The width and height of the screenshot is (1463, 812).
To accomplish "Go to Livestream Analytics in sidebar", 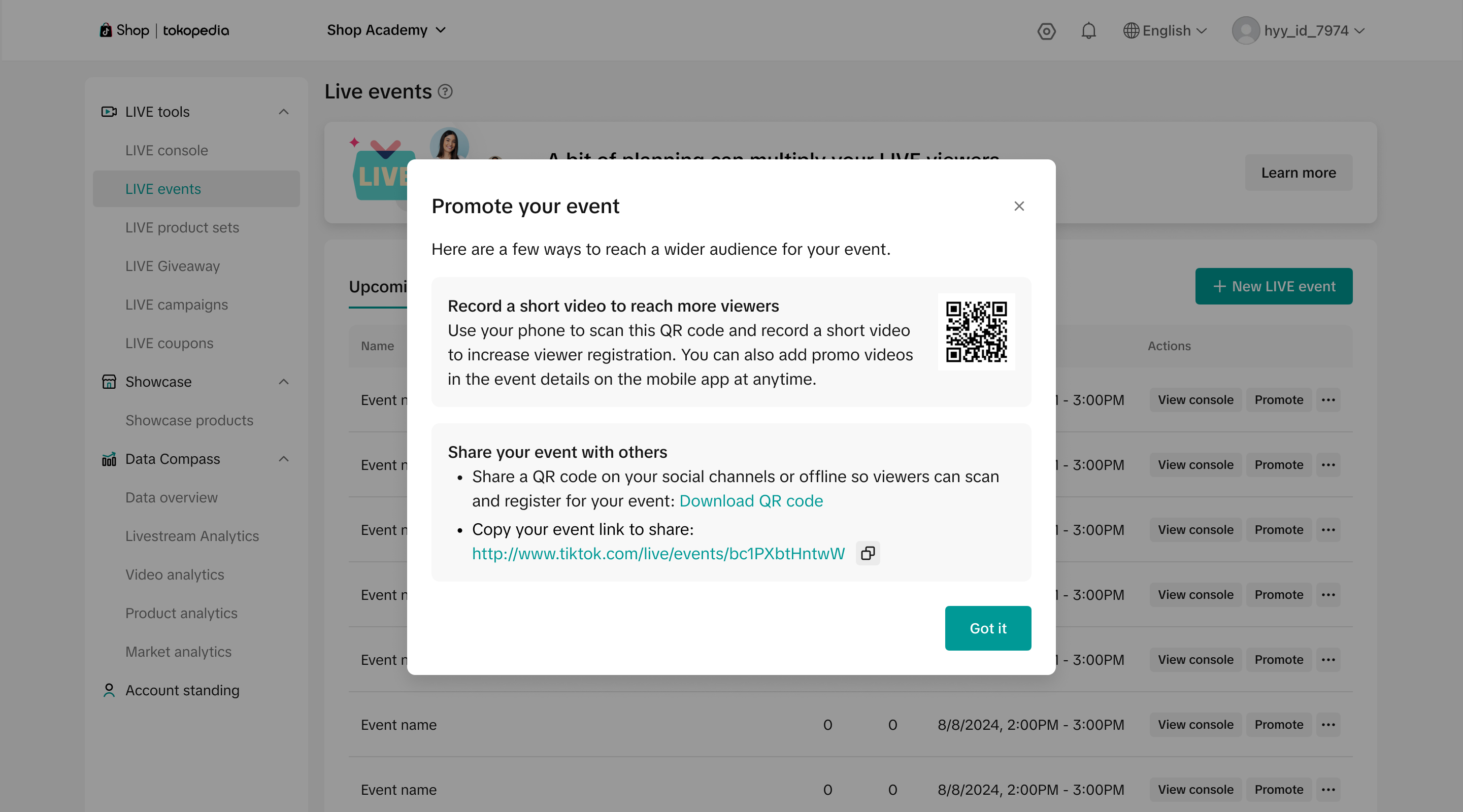I will (192, 536).
